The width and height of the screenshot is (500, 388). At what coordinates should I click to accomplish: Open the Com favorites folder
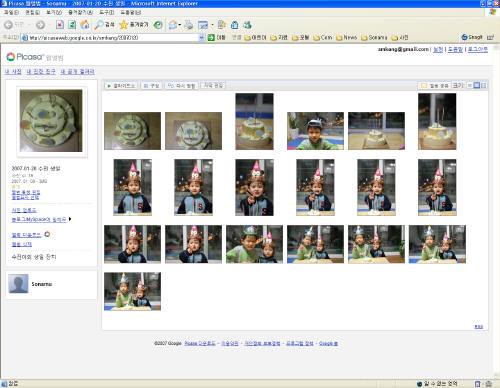pos(323,37)
